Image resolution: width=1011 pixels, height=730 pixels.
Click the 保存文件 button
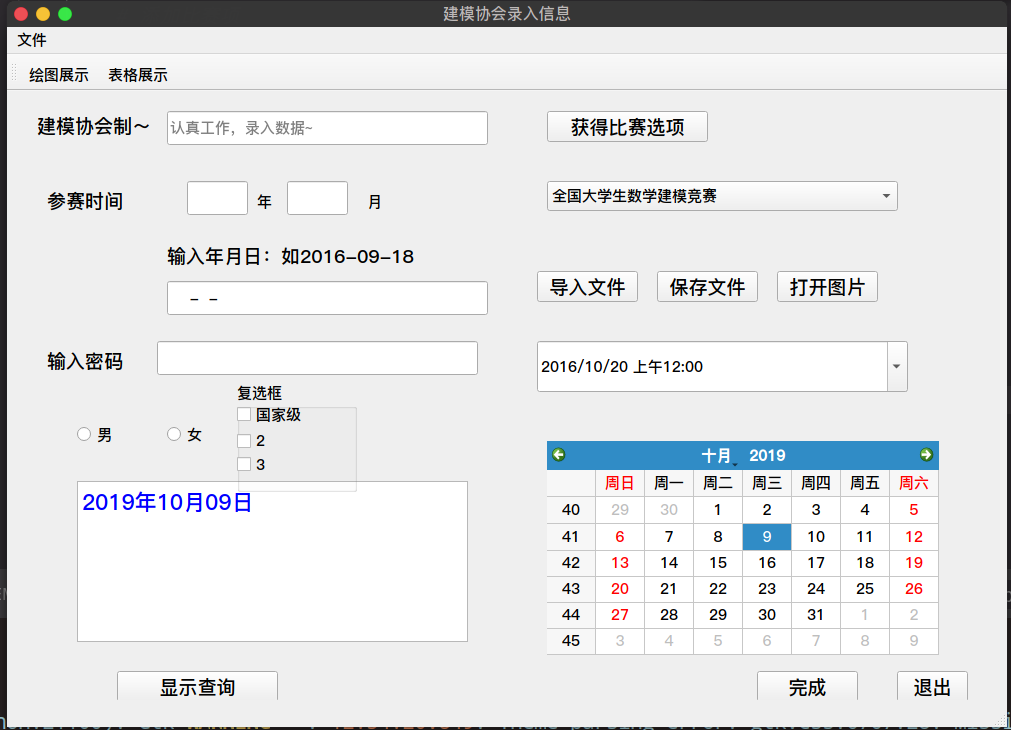tap(707, 288)
